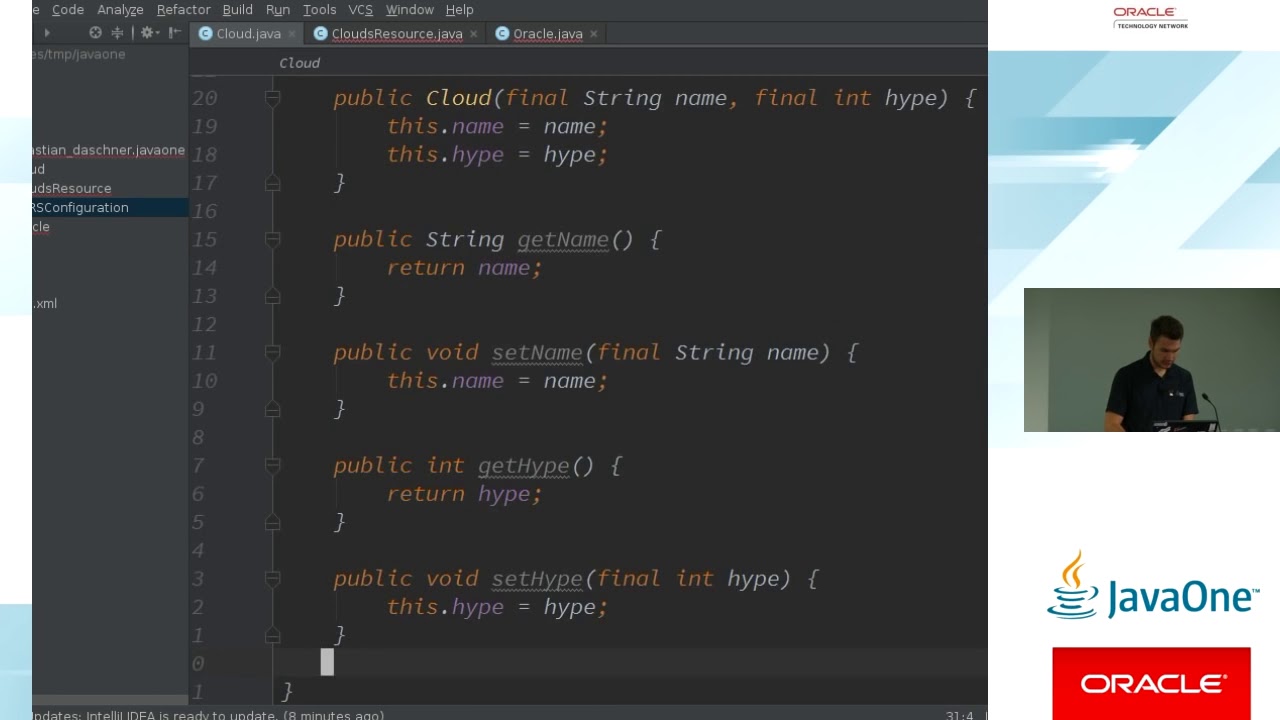Viewport: 1280px width, 720px height.
Task: Open the Build menu
Action: click(237, 9)
